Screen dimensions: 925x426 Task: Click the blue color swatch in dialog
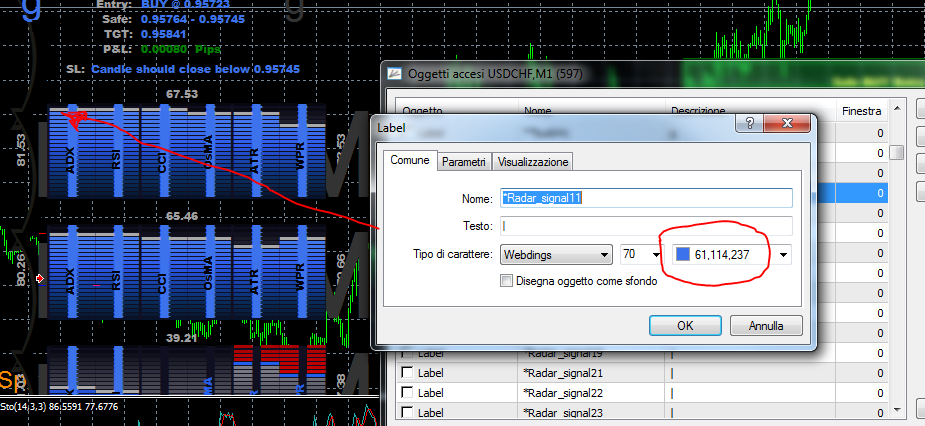pyautogui.click(x=682, y=255)
